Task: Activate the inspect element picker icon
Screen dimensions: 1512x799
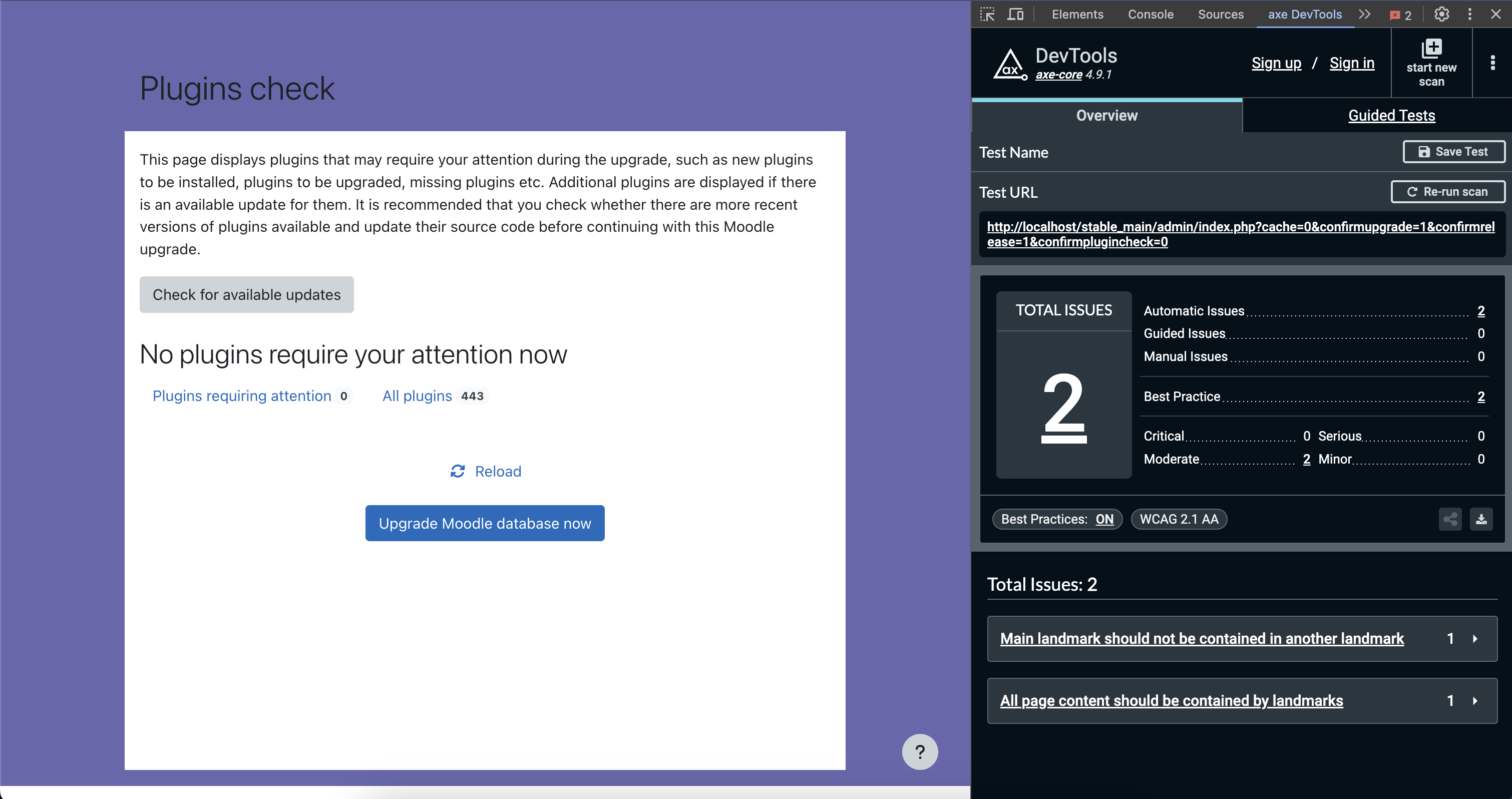Action: coord(987,14)
